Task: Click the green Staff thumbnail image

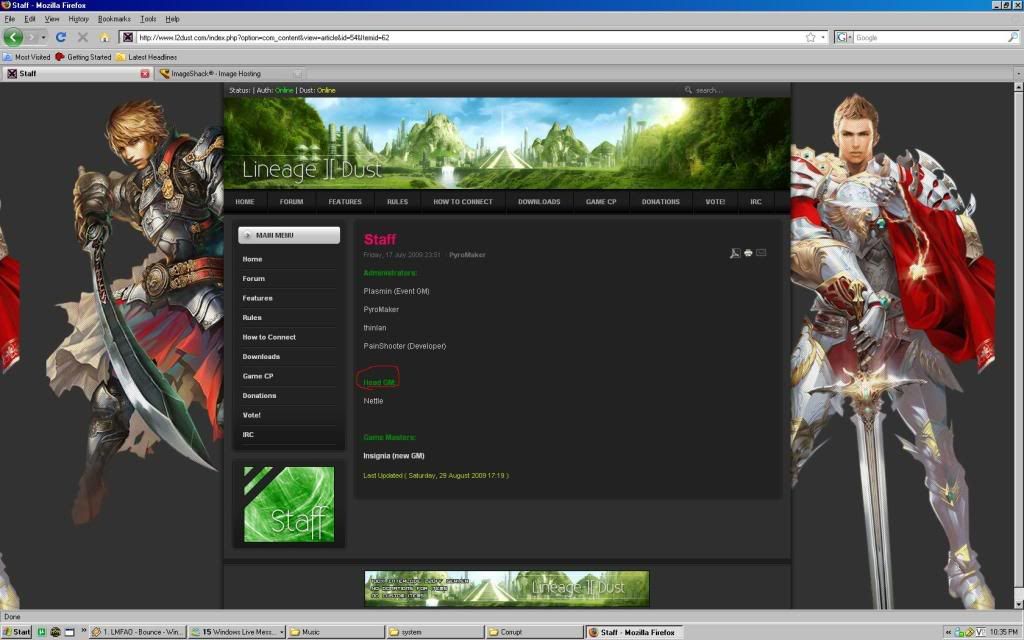Action: [289, 504]
